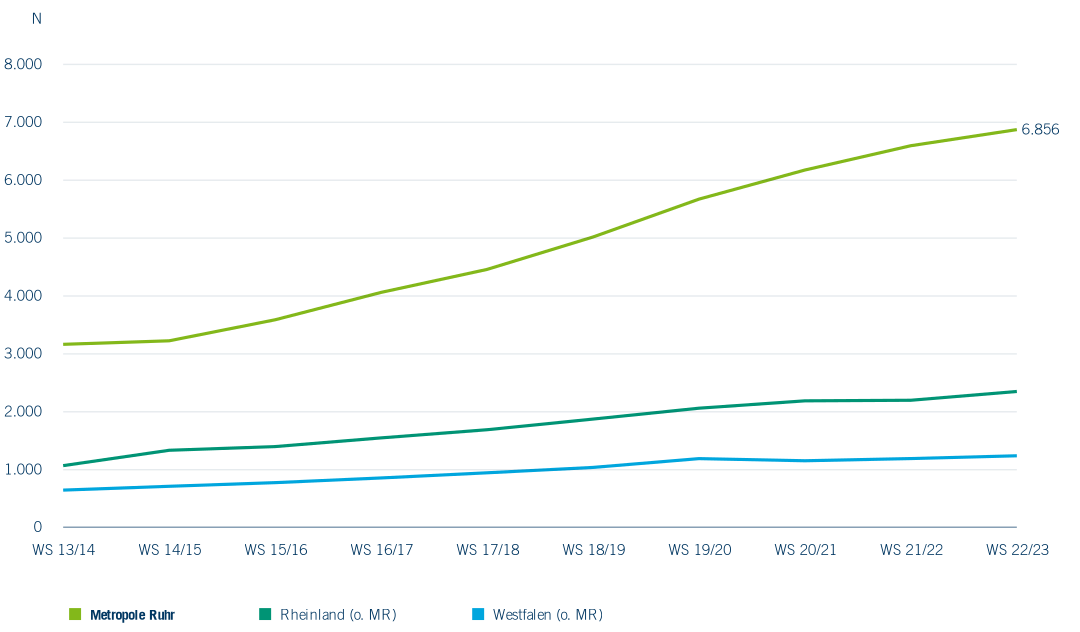Click the 3.000 y-axis value

coord(23,354)
